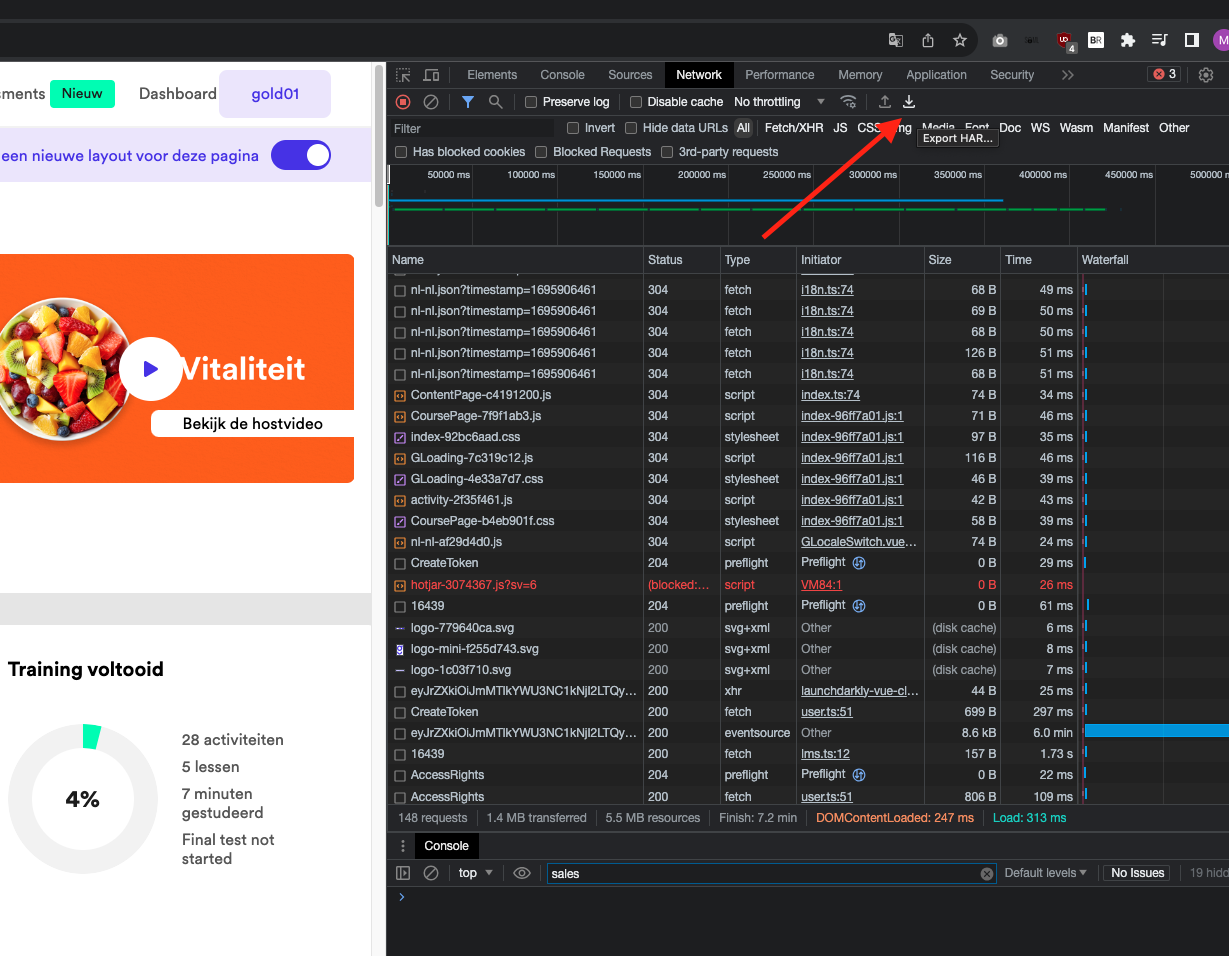Filter requests by Fetch/XHR
Screen dimensions: 1229x956
[x=794, y=128]
